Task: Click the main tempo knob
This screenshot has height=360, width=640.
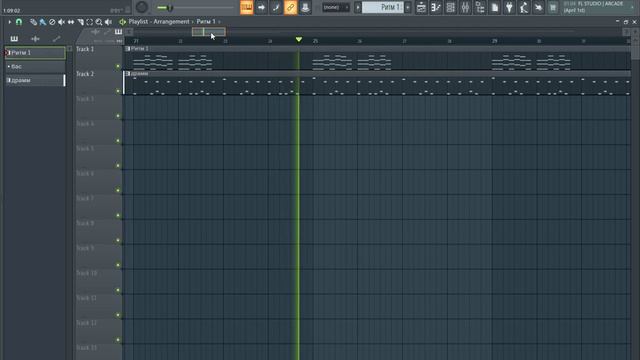Action: [142, 7]
